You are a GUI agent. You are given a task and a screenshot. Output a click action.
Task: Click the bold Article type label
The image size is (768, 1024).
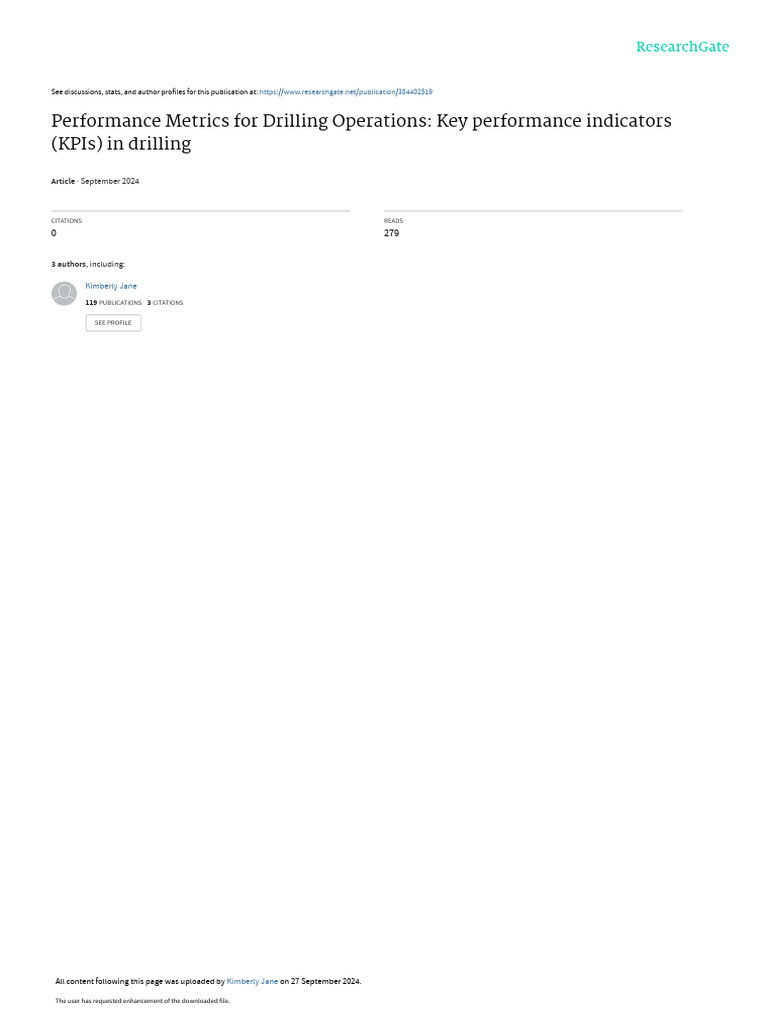click(x=63, y=181)
